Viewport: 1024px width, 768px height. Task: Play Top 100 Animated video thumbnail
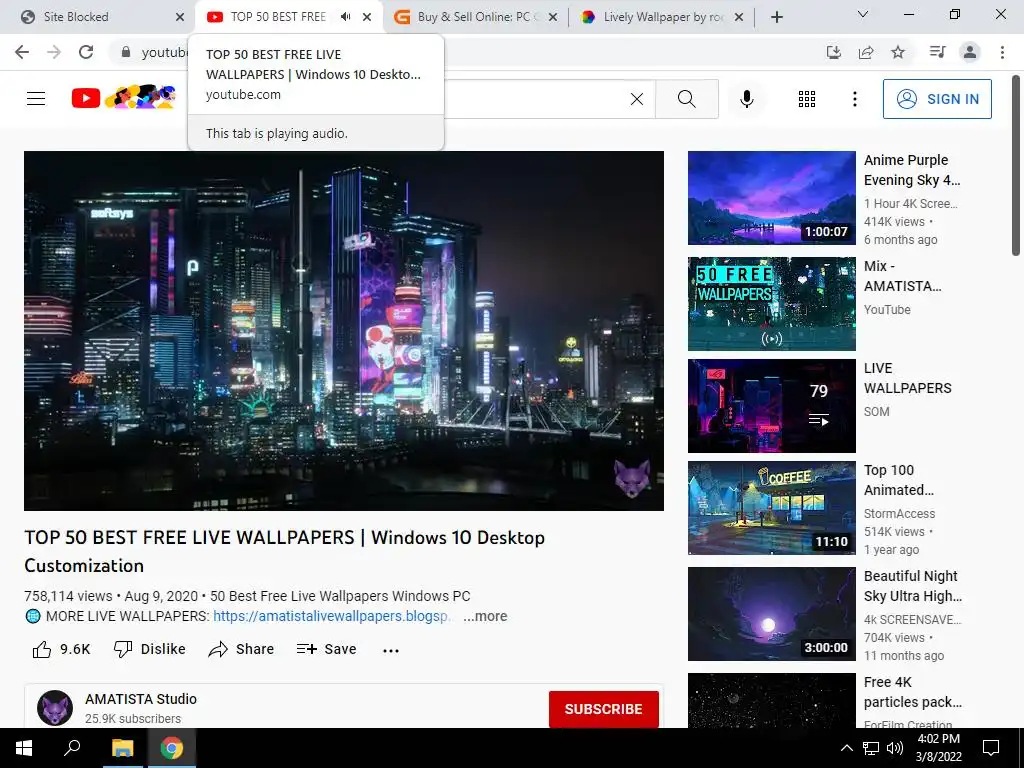771,507
